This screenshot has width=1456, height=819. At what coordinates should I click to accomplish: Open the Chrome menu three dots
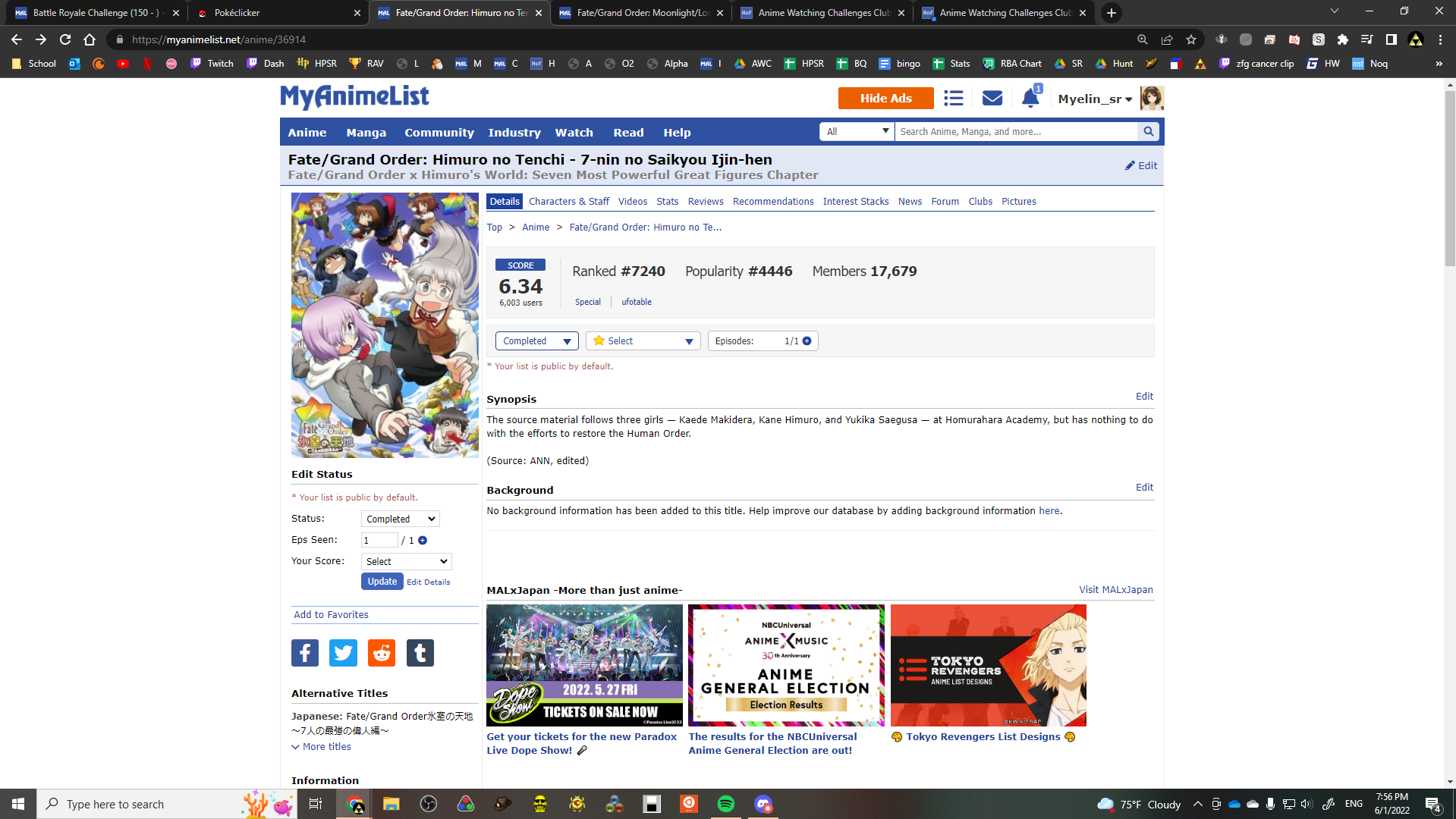click(x=1440, y=39)
